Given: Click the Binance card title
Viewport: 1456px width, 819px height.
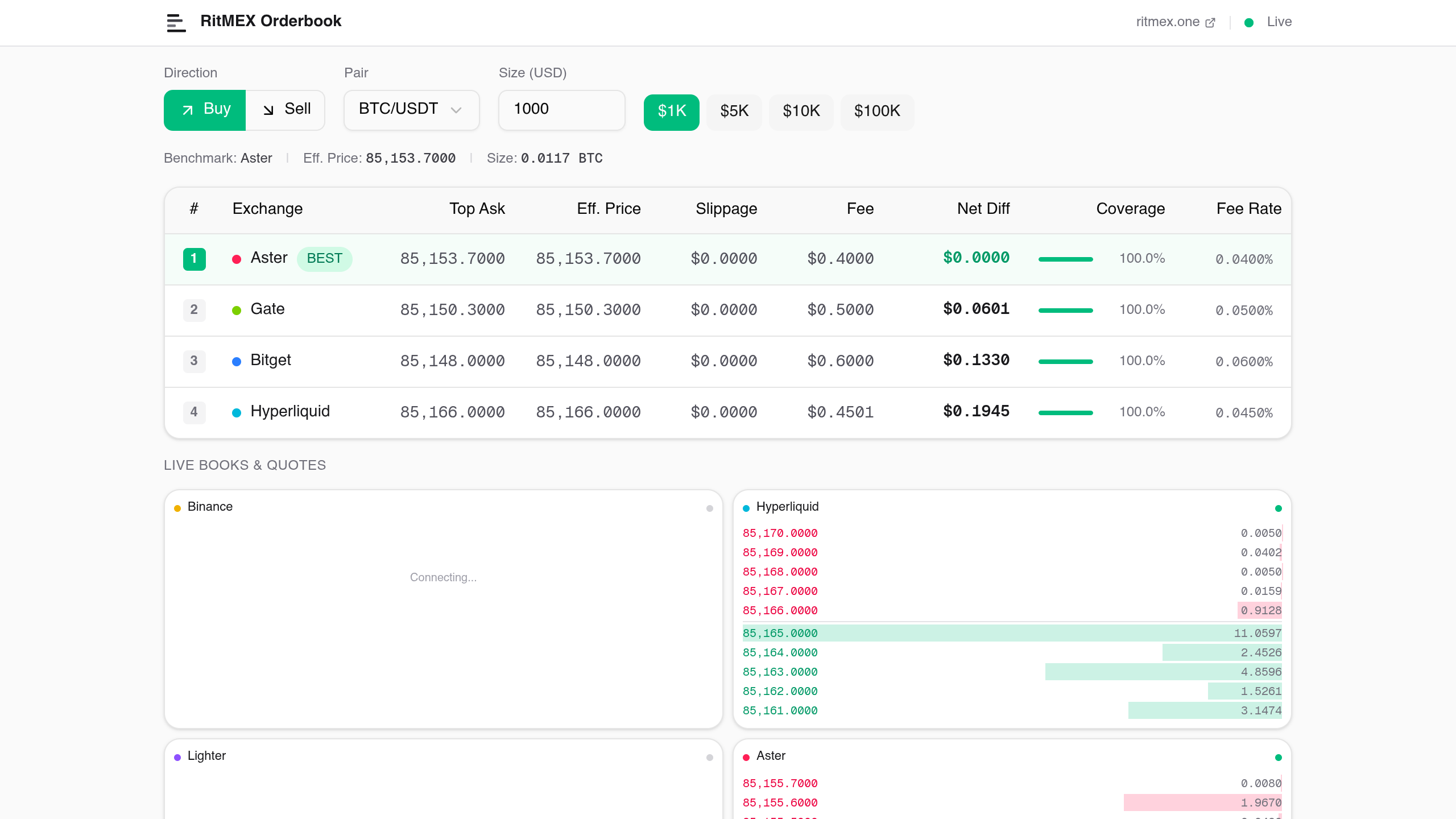Looking at the screenshot, I should tap(210, 507).
